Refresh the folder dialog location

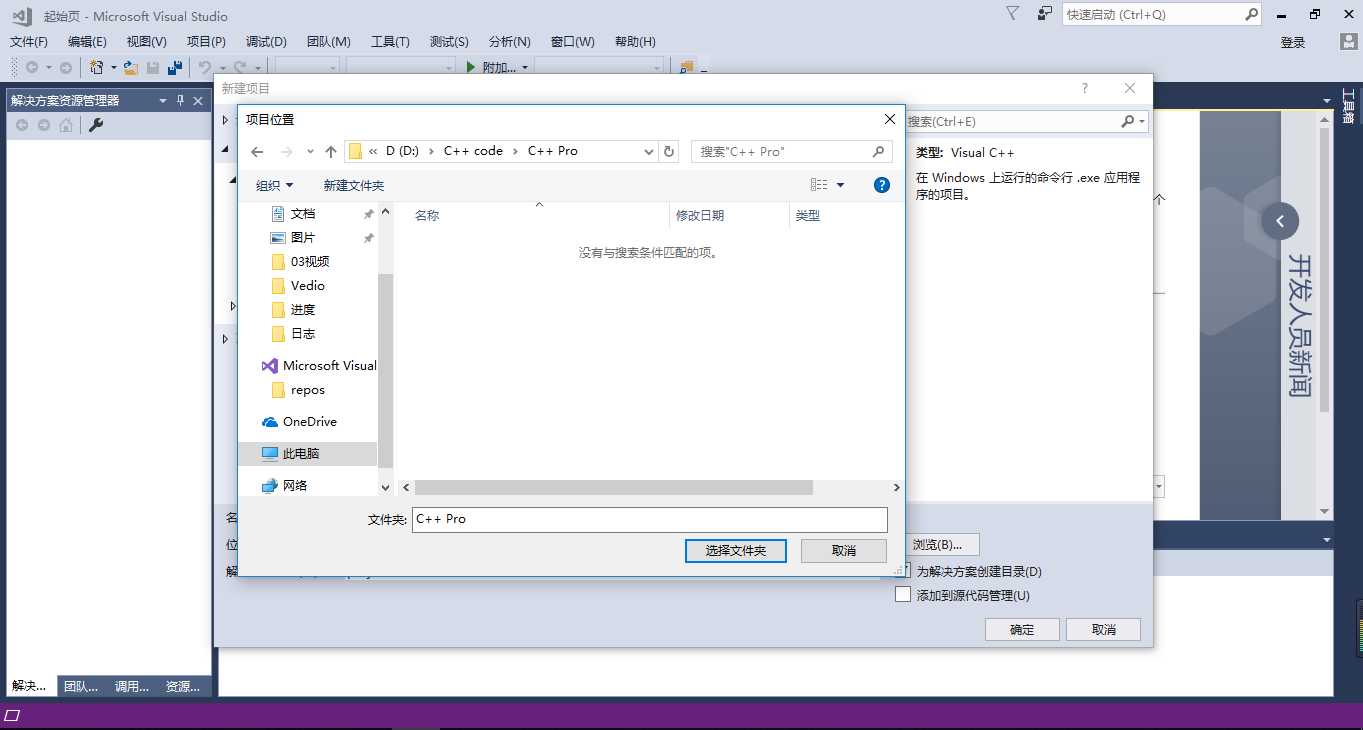[x=669, y=151]
